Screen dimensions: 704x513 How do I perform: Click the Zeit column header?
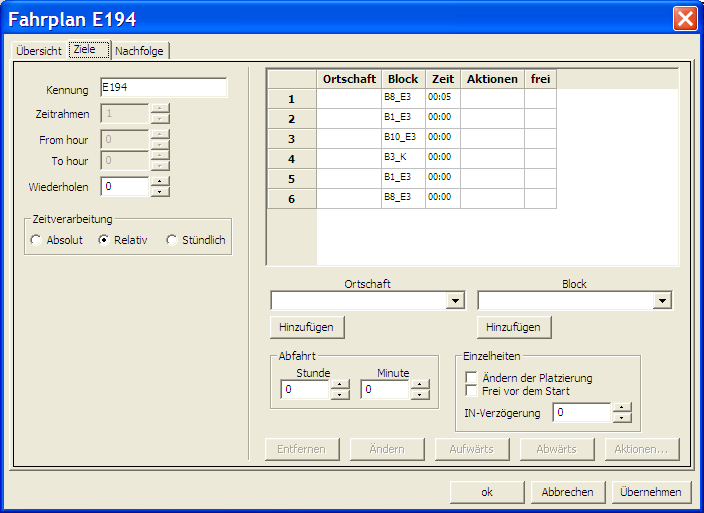(x=442, y=79)
